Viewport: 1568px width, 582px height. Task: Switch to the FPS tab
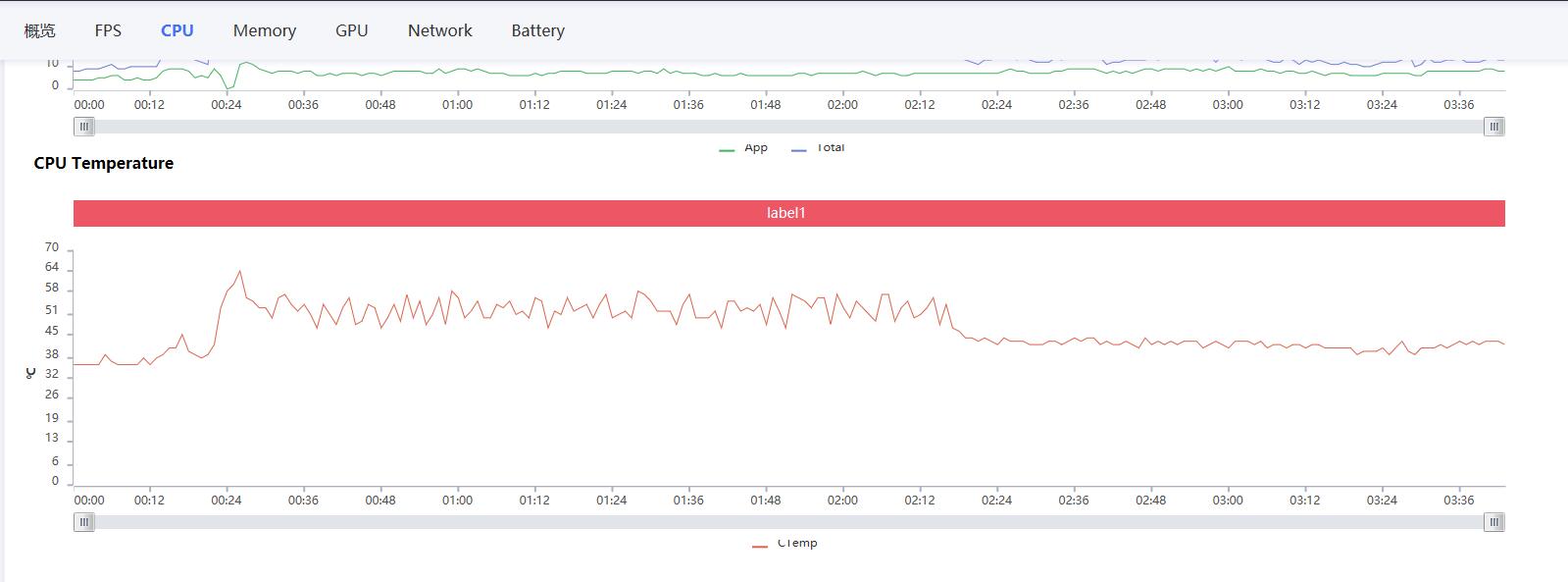click(x=108, y=30)
